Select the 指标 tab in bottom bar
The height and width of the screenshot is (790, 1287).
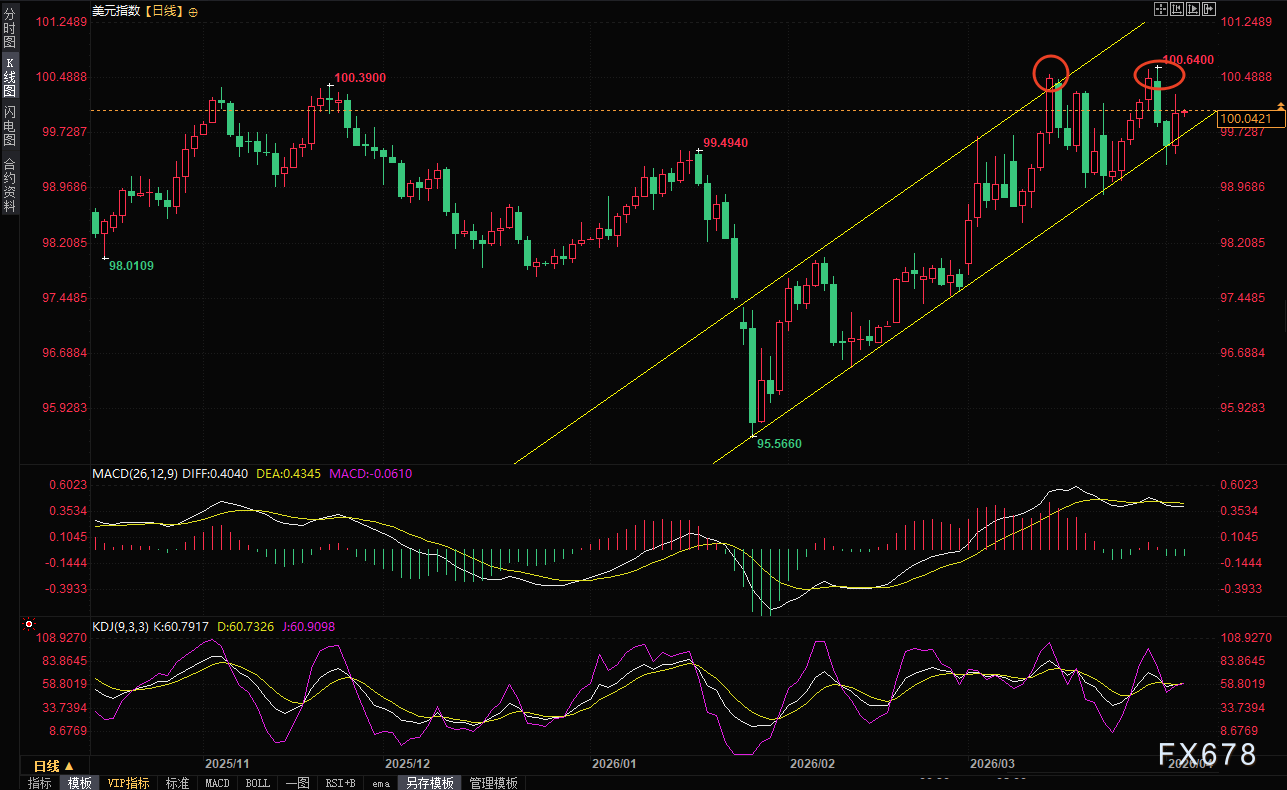[39, 783]
